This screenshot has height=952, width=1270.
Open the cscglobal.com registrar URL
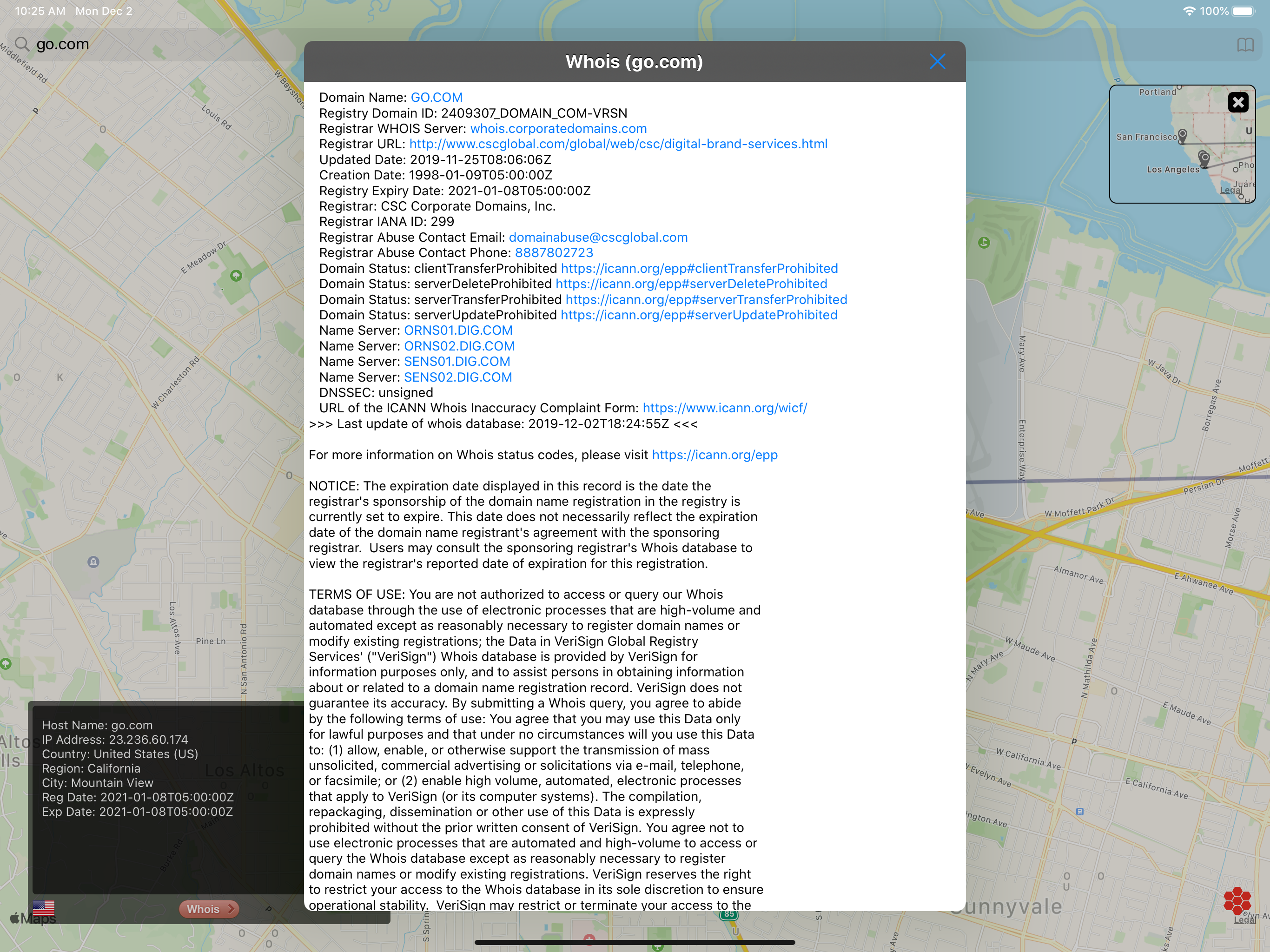(x=618, y=144)
